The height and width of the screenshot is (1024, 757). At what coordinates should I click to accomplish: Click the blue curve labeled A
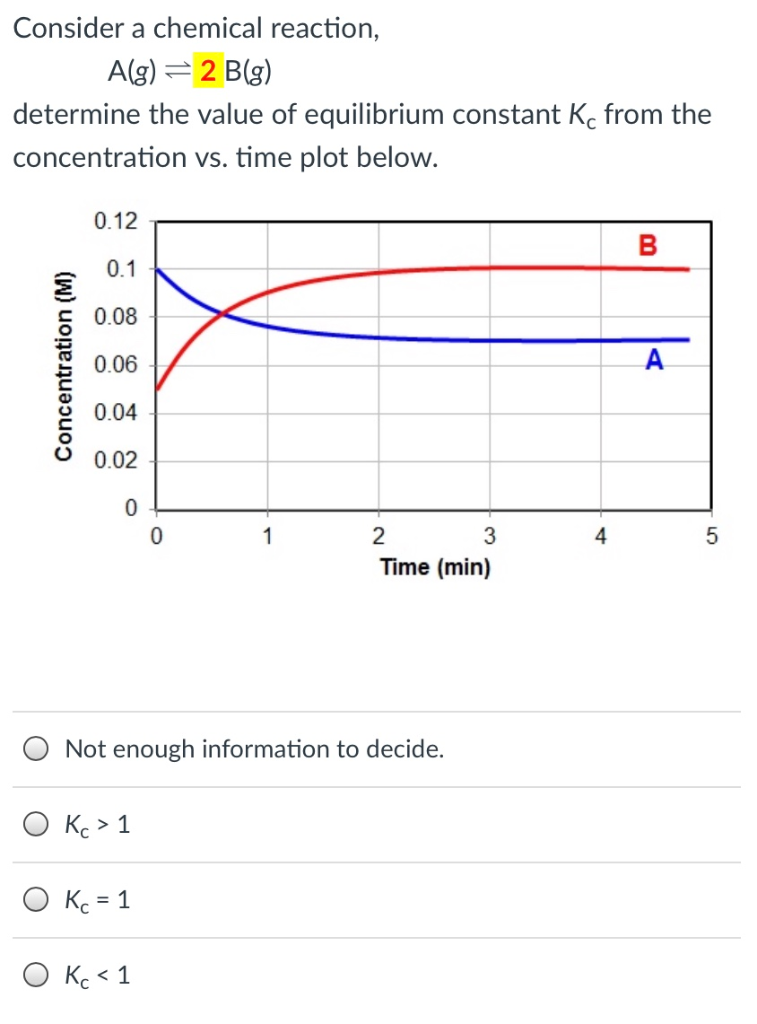pyautogui.click(x=450, y=339)
